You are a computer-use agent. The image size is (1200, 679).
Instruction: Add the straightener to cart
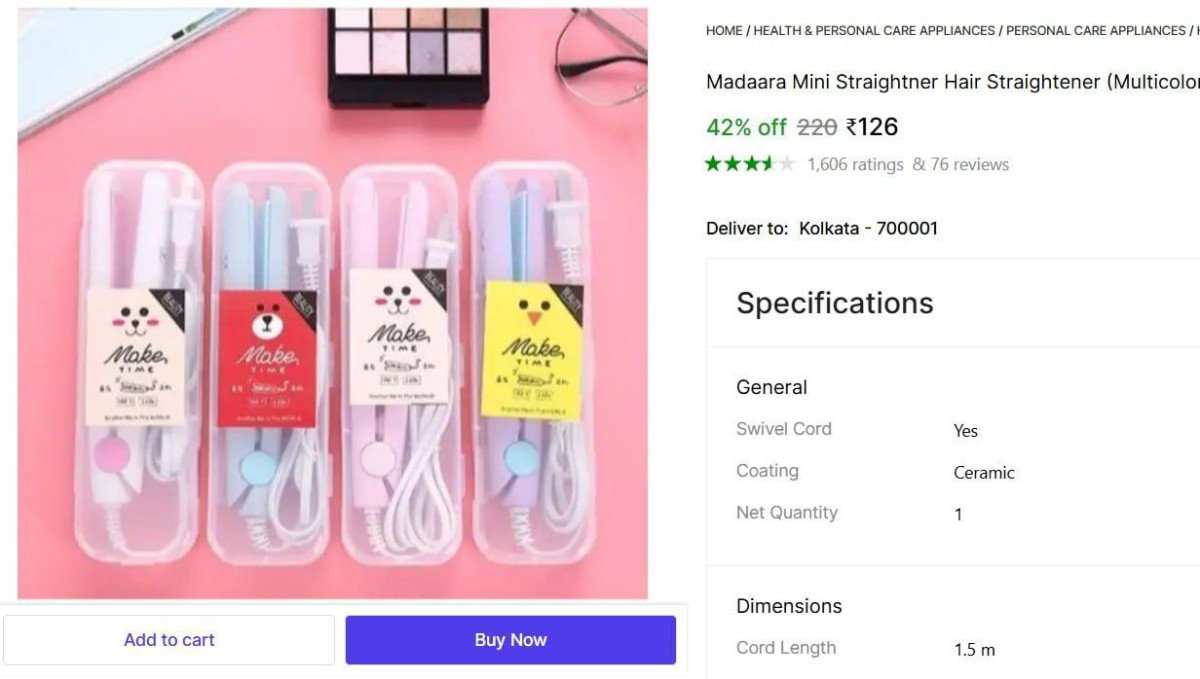click(169, 640)
